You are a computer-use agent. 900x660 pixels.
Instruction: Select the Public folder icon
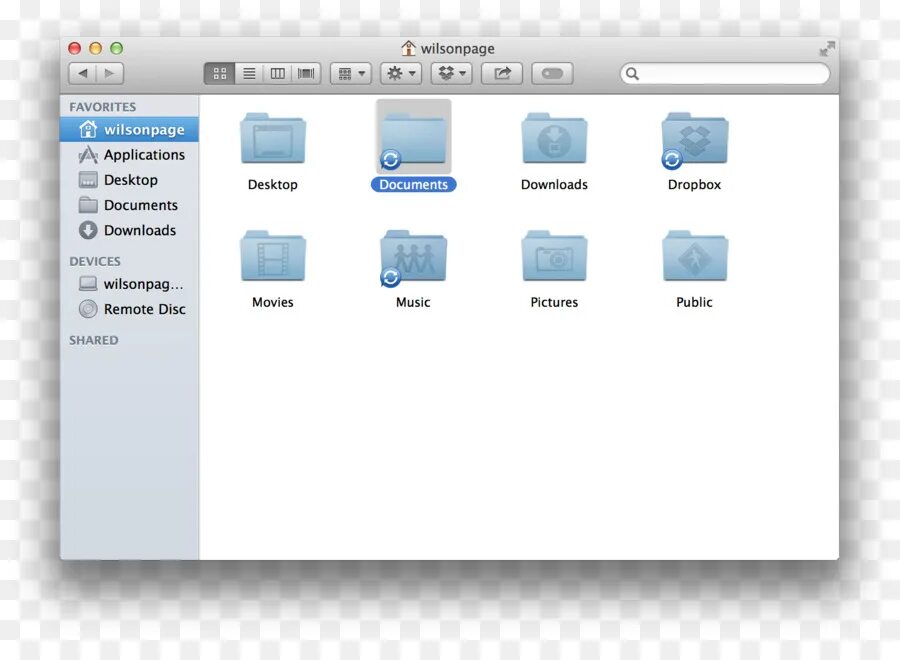tap(695, 256)
